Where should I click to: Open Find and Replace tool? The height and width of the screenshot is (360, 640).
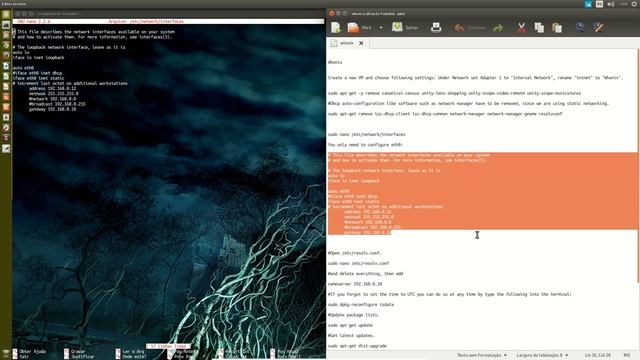(598, 28)
